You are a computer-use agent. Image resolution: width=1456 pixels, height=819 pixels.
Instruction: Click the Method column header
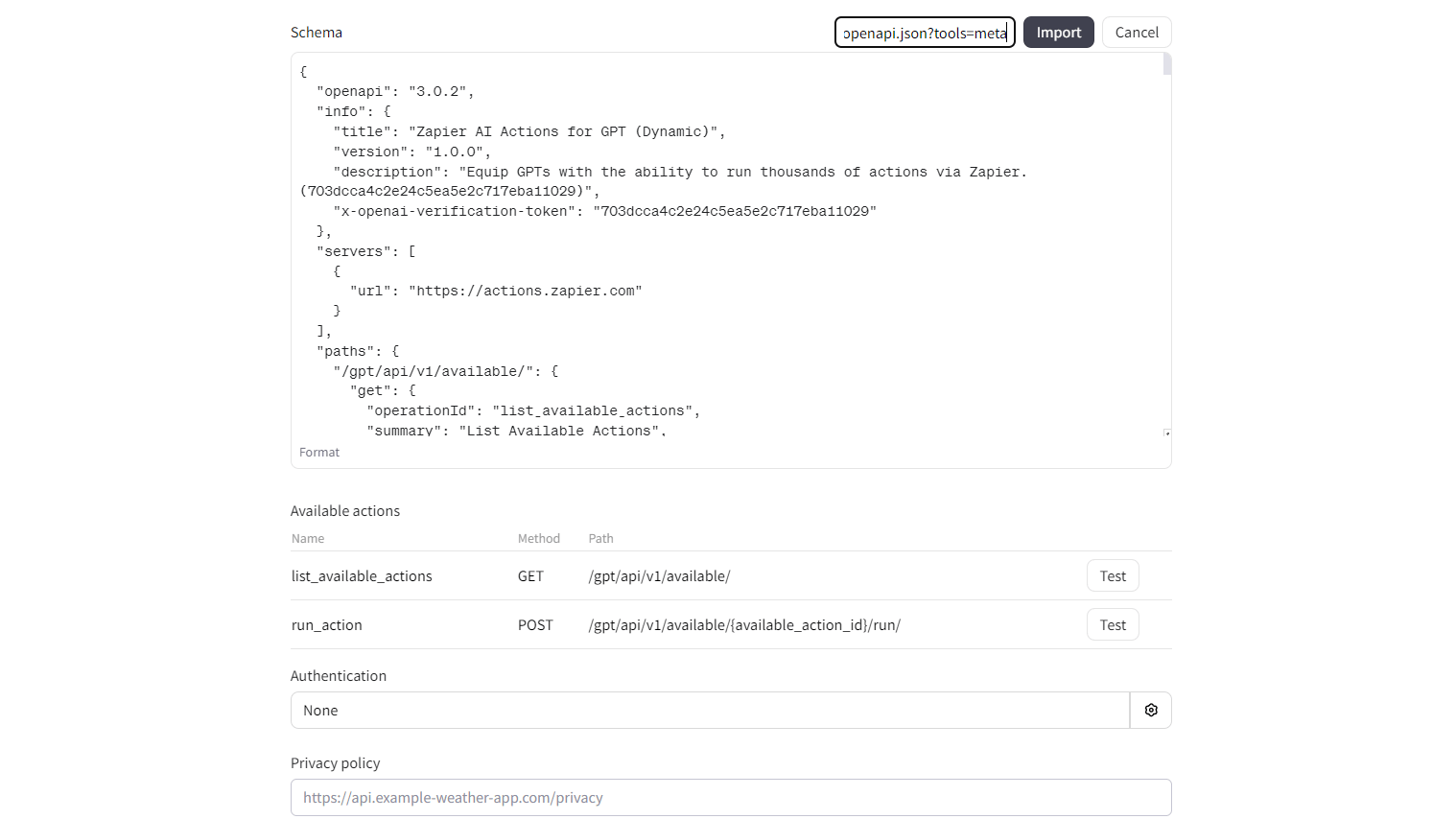coord(539,539)
